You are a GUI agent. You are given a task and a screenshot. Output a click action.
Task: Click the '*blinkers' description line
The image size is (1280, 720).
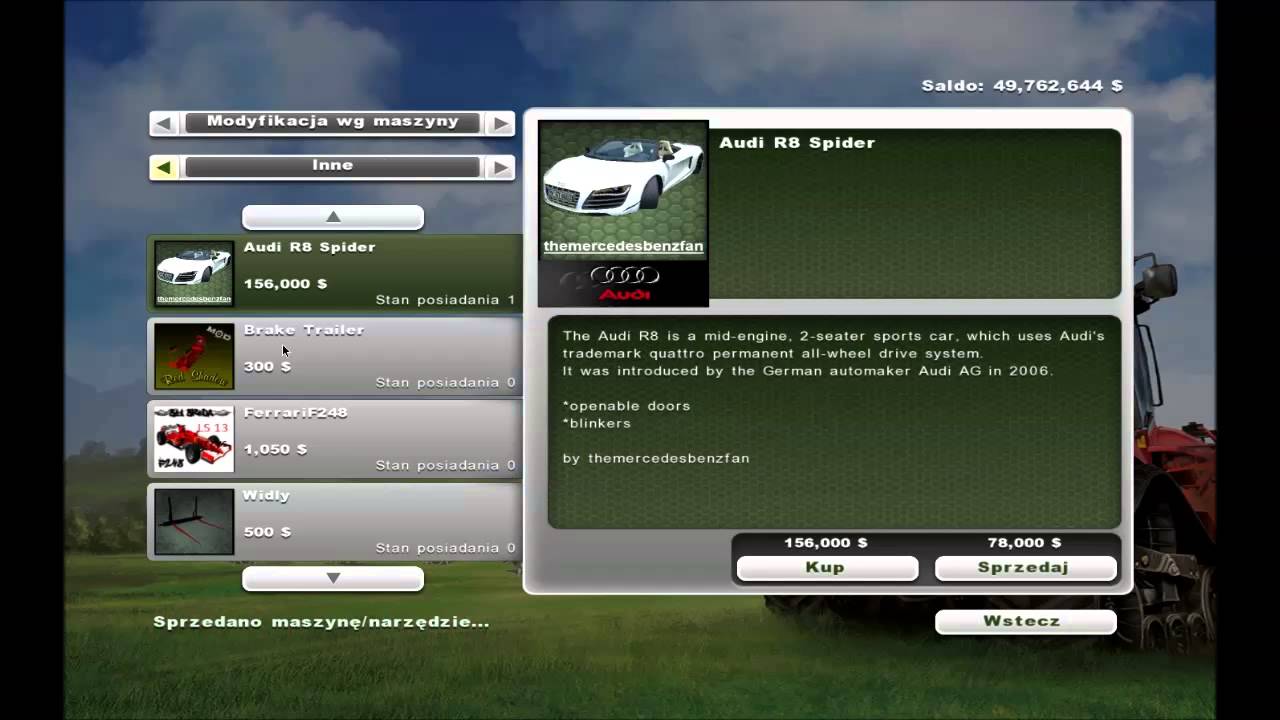[x=596, y=423]
